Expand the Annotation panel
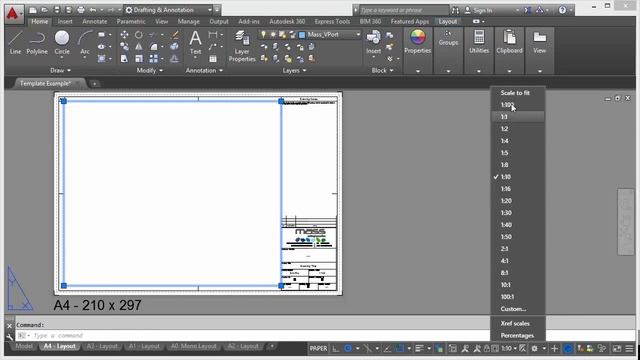640x360 pixels. coord(204,70)
